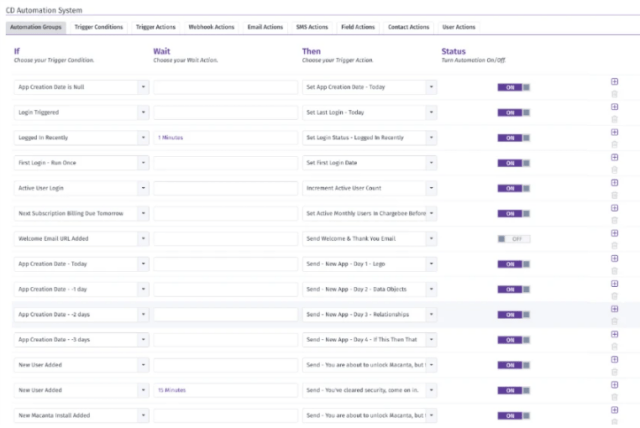
Task: Go to the SMS Actions tab
Action: [x=312, y=27]
